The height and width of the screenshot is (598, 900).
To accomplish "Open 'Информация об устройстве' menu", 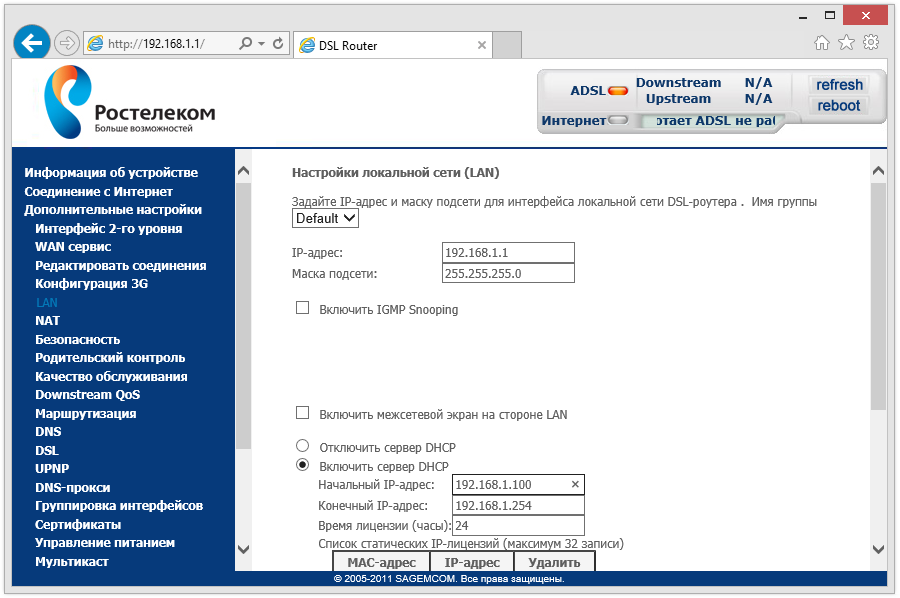I will [111, 173].
